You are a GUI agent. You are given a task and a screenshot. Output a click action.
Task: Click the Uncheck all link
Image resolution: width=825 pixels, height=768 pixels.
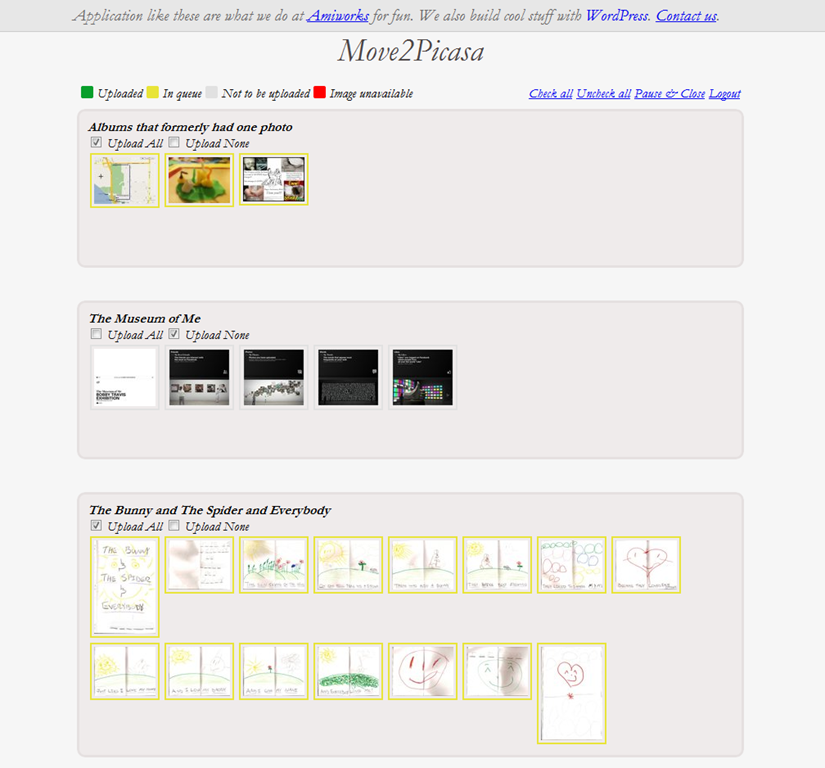tap(603, 94)
